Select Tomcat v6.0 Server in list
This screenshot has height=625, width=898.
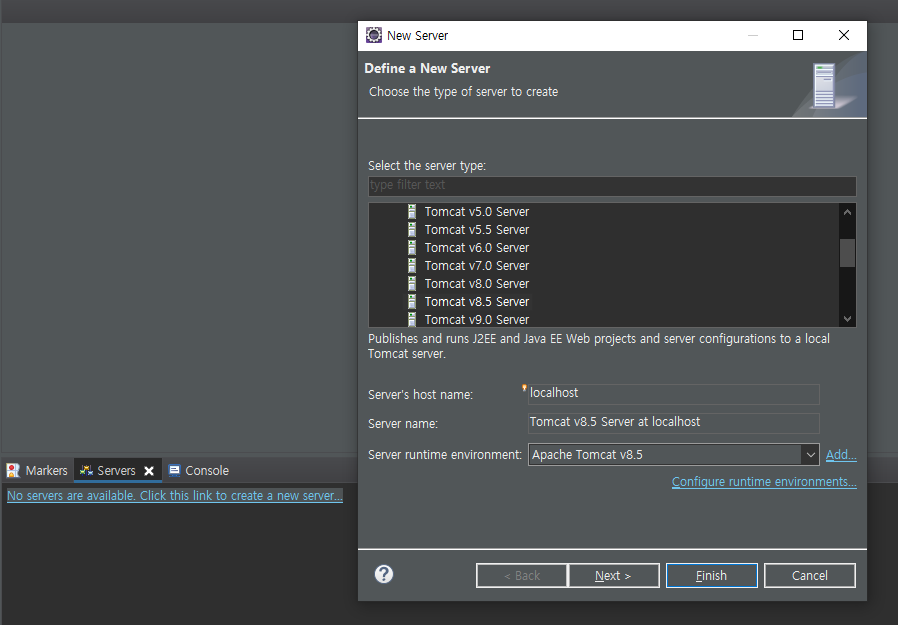click(476, 247)
